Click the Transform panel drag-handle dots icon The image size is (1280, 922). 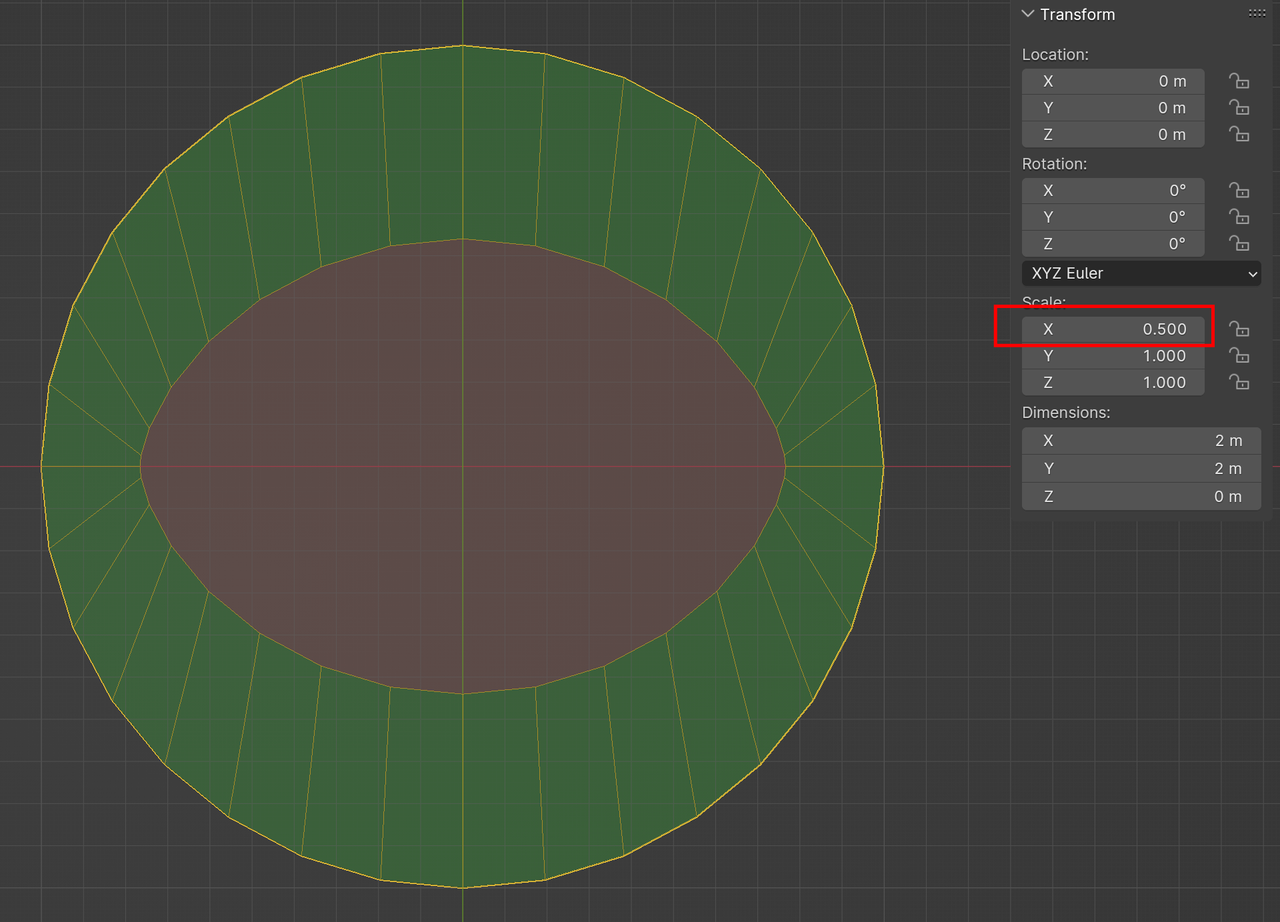point(1257,13)
